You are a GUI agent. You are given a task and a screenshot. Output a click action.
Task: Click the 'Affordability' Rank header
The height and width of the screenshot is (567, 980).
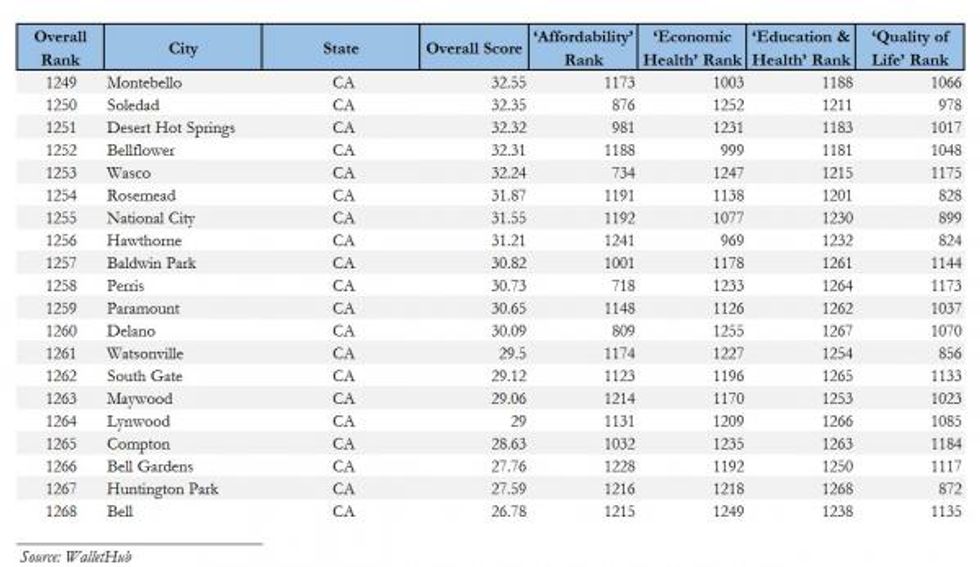[584, 48]
